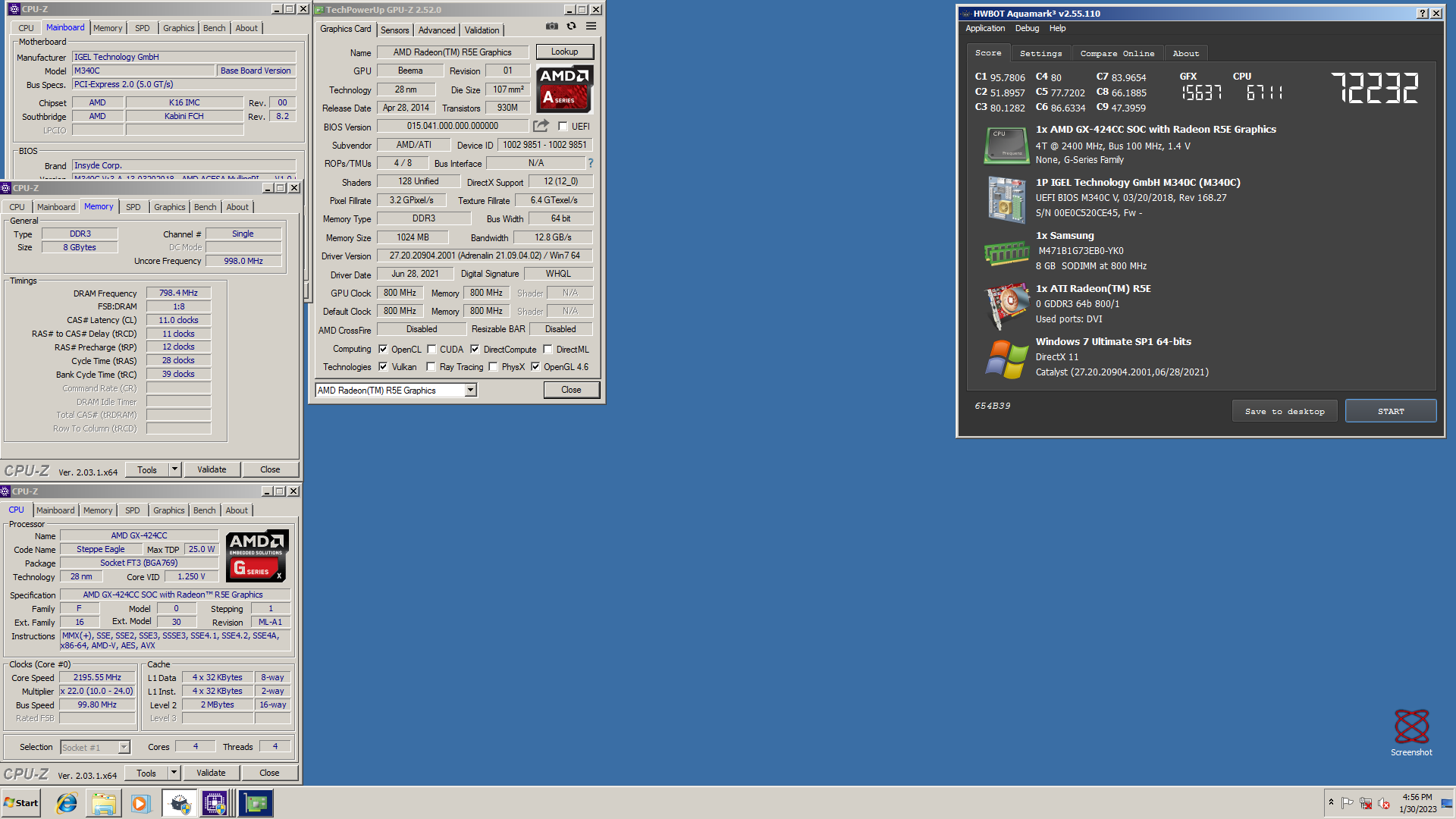The image size is (1456, 819).
Task: Click the Windows logo icon in Aquamark
Action: [x=1006, y=359]
